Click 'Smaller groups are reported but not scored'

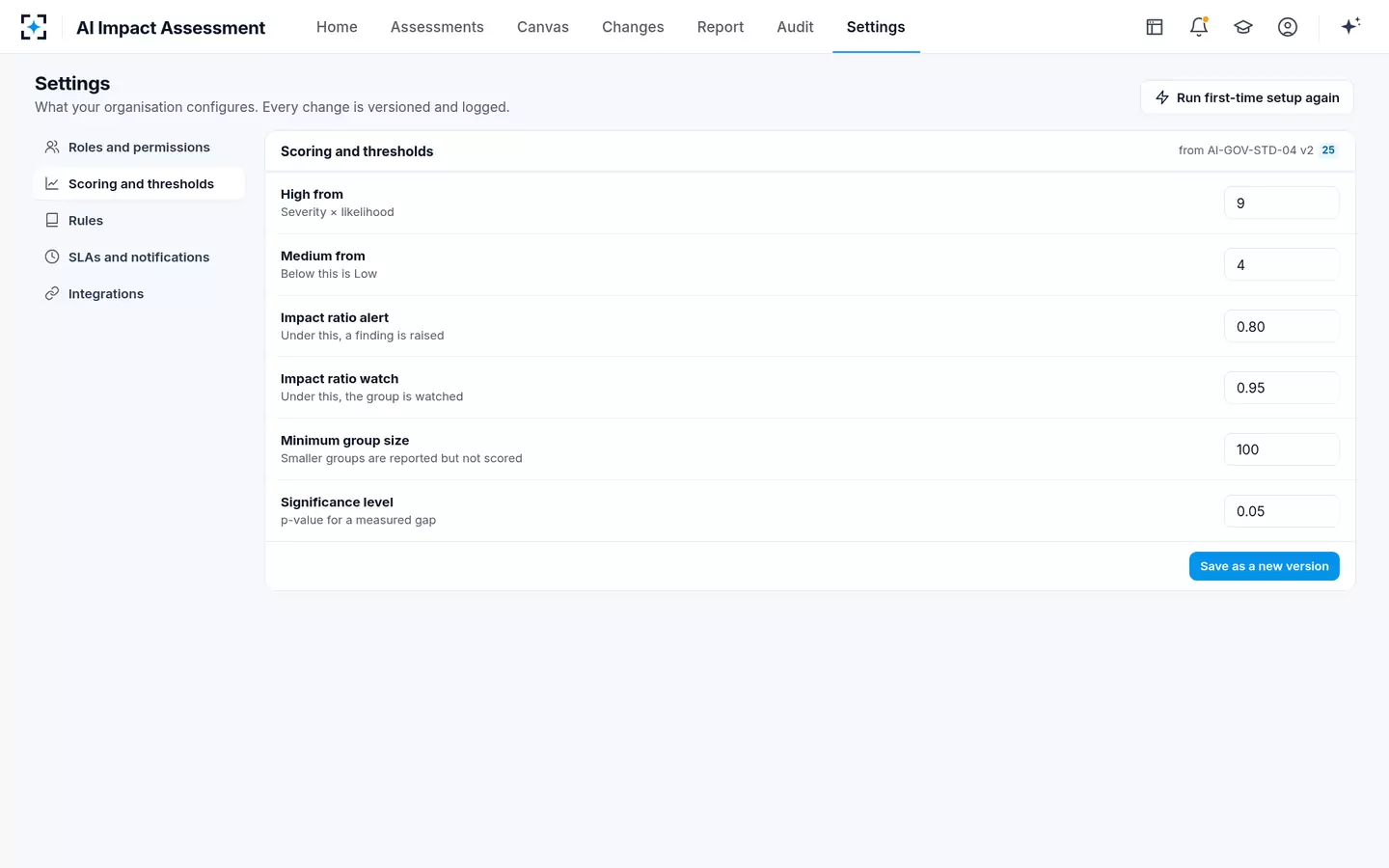click(x=401, y=458)
